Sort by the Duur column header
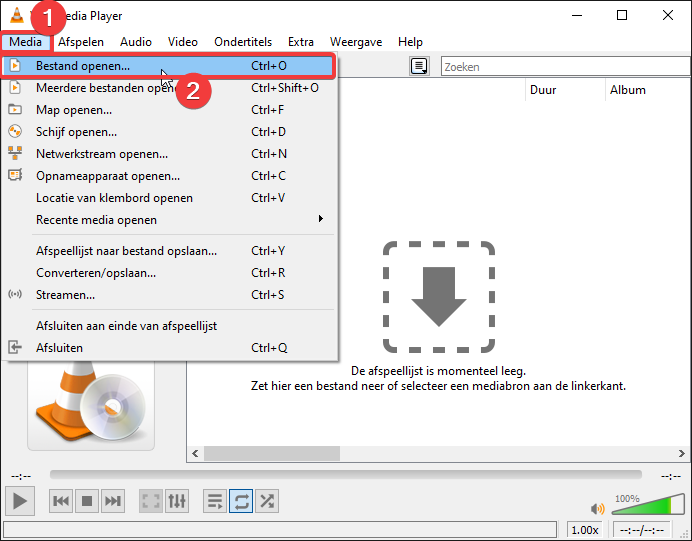Screen dimensions: 692x541 coord(565,90)
